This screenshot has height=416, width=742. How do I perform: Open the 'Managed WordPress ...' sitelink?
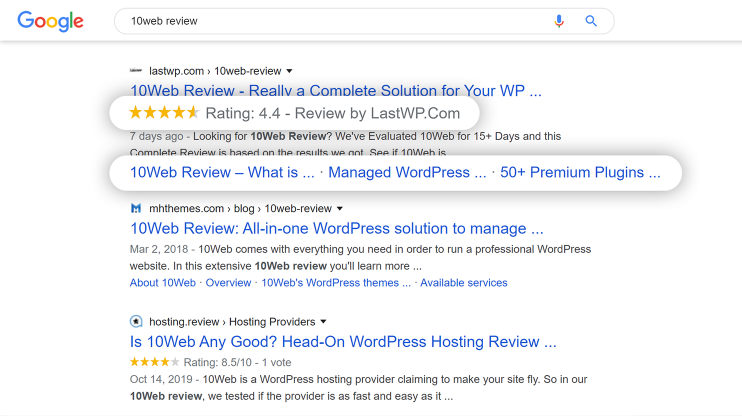[407, 172]
